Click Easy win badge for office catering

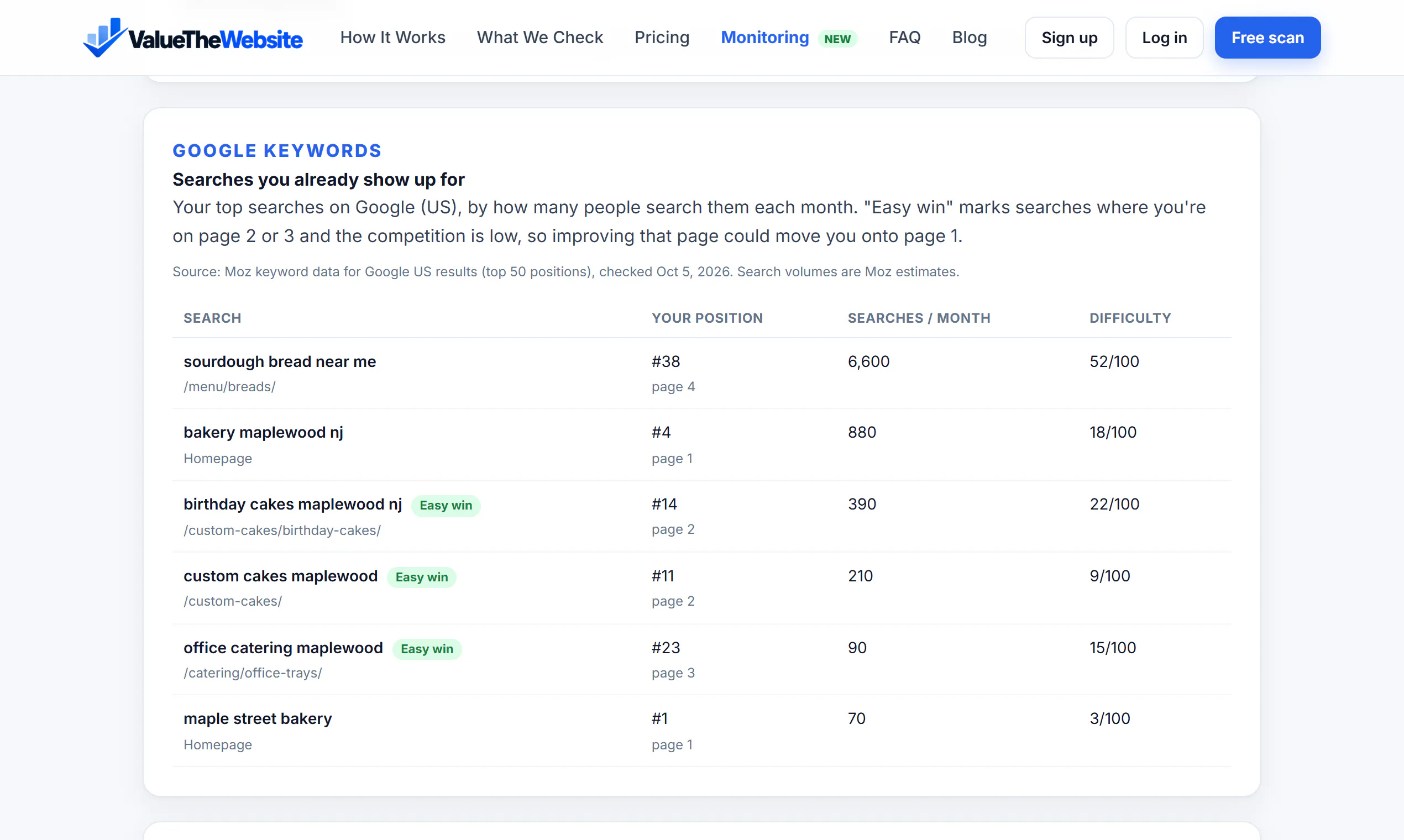tap(427, 649)
